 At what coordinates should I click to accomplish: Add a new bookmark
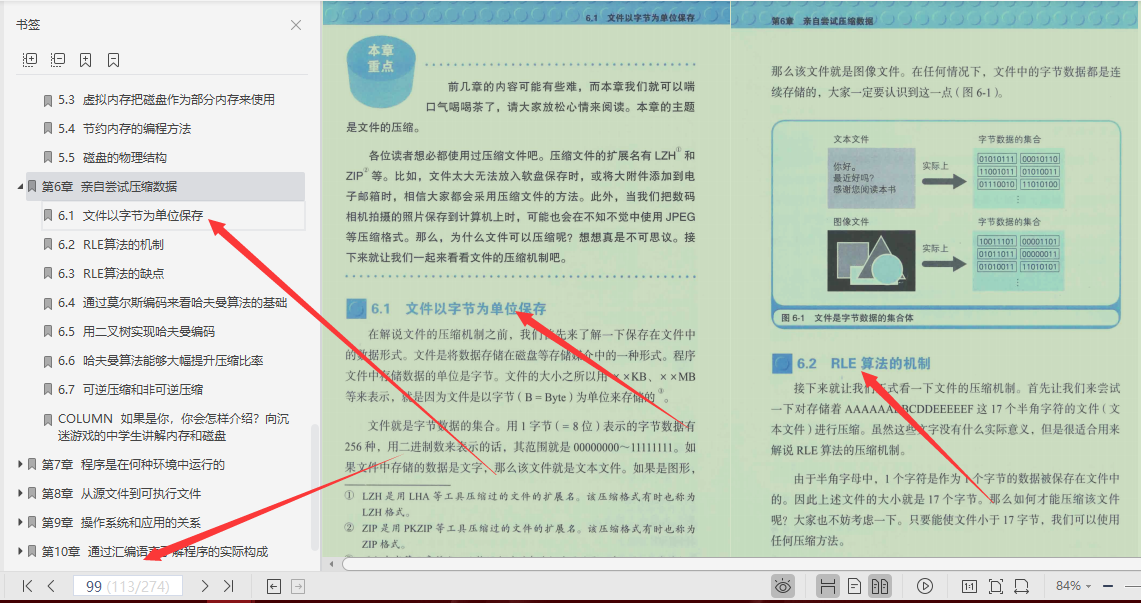click(85, 59)
